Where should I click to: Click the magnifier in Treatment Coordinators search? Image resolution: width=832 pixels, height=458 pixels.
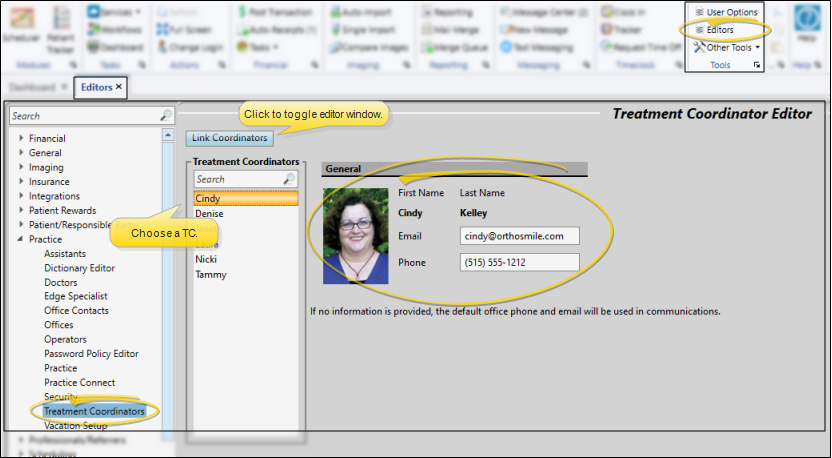click(x=289, y=179)
